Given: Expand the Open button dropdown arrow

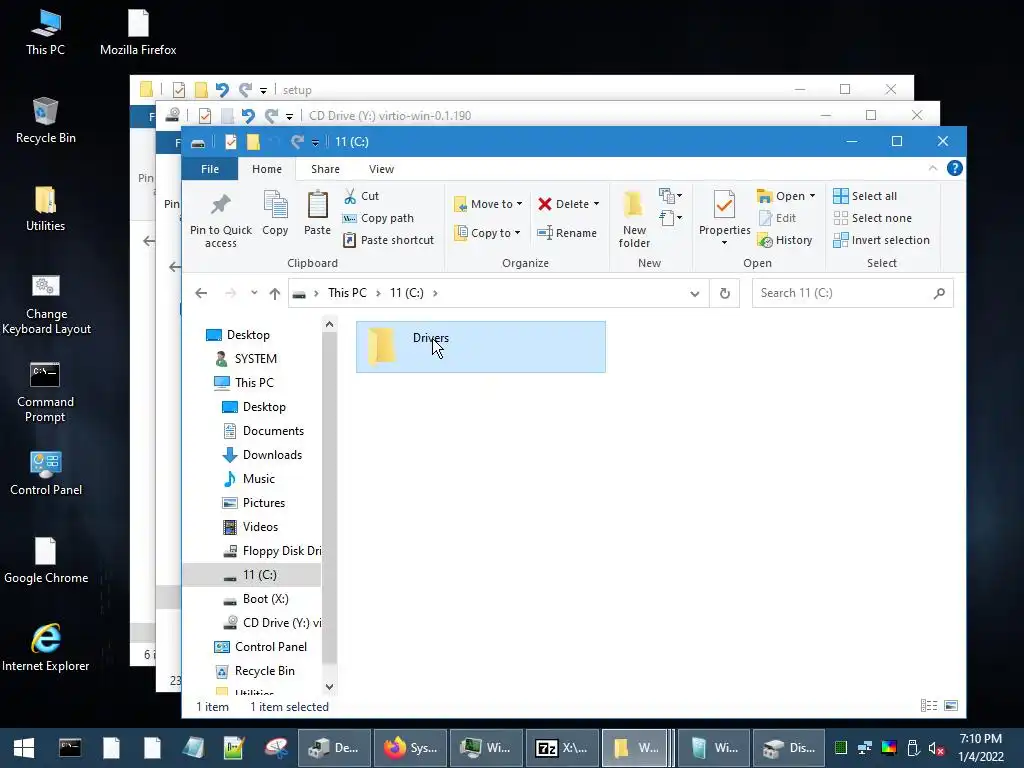Looking at the screenshot, I should click(812, 196).
